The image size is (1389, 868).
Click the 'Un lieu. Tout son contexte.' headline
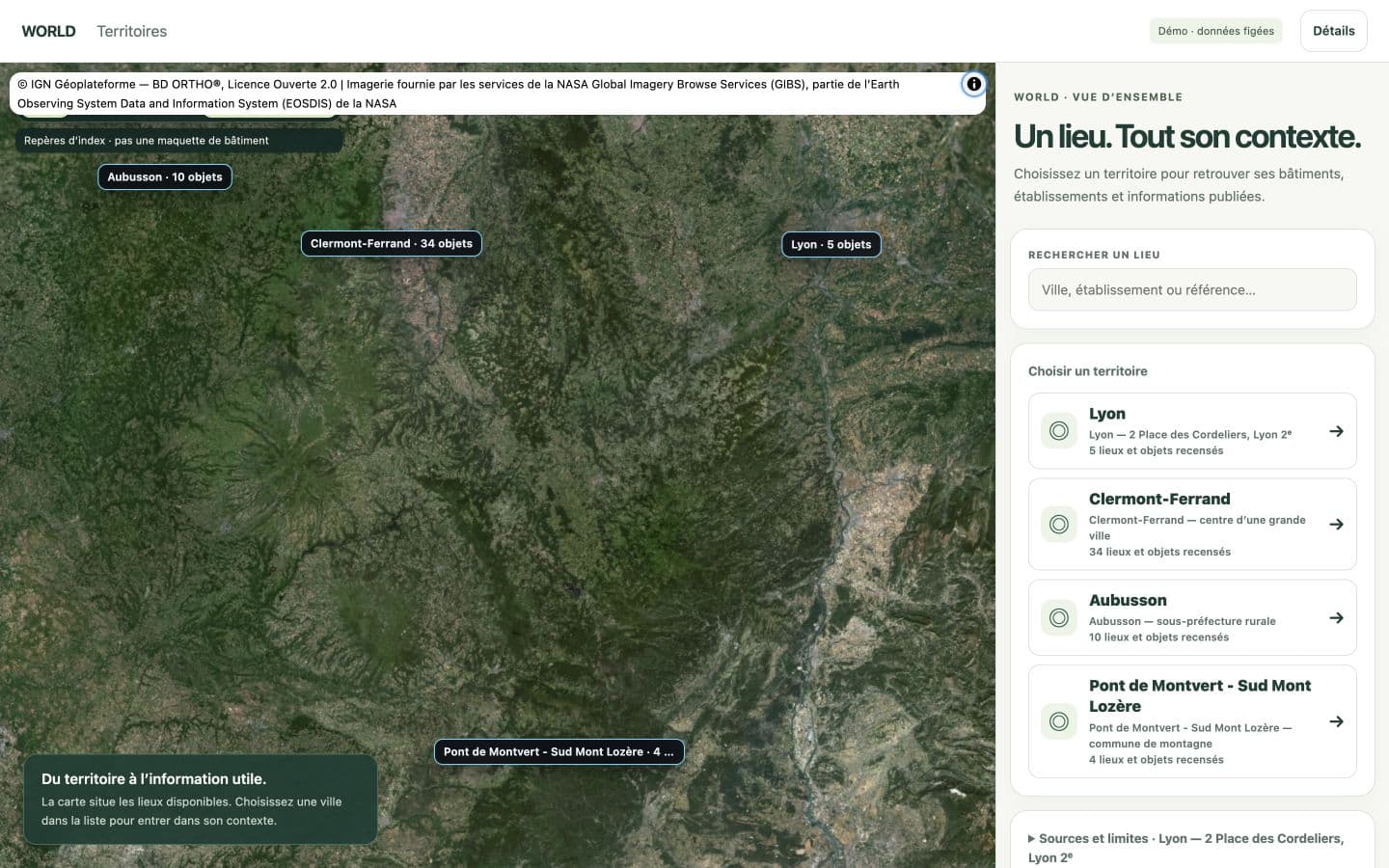(1187, 136)
